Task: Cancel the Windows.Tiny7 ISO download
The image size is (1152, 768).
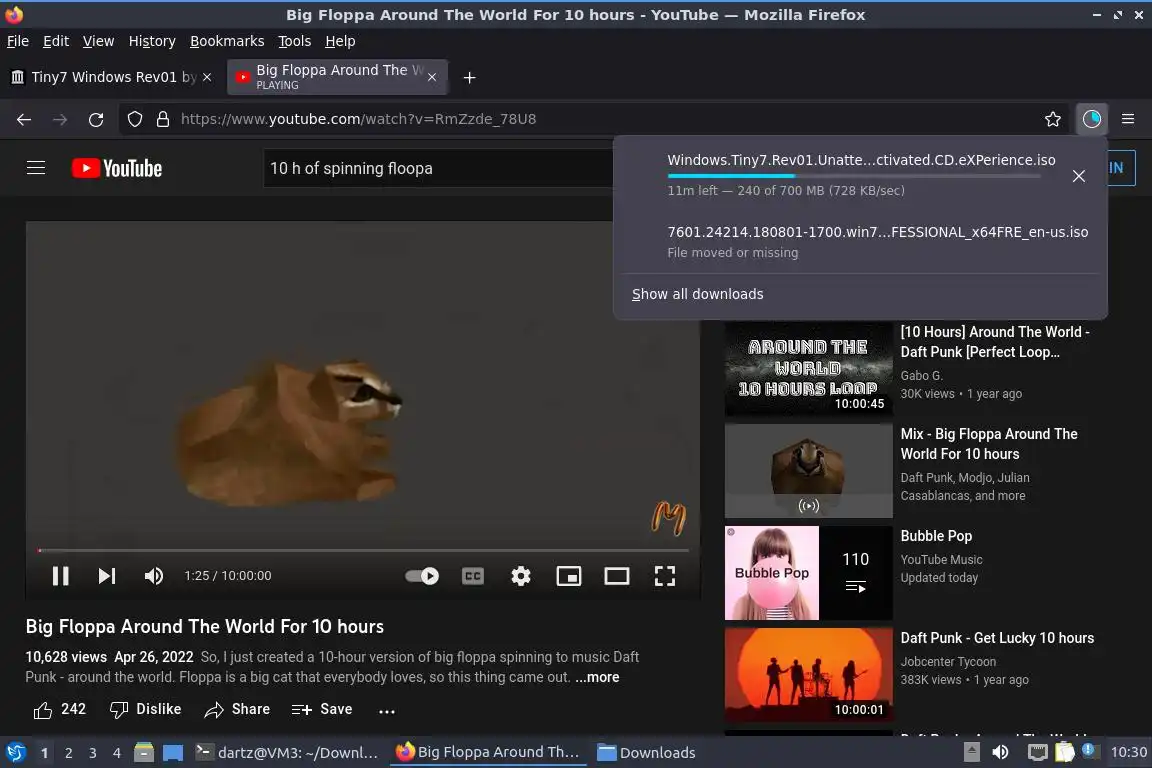Action: pos(1079,176)
